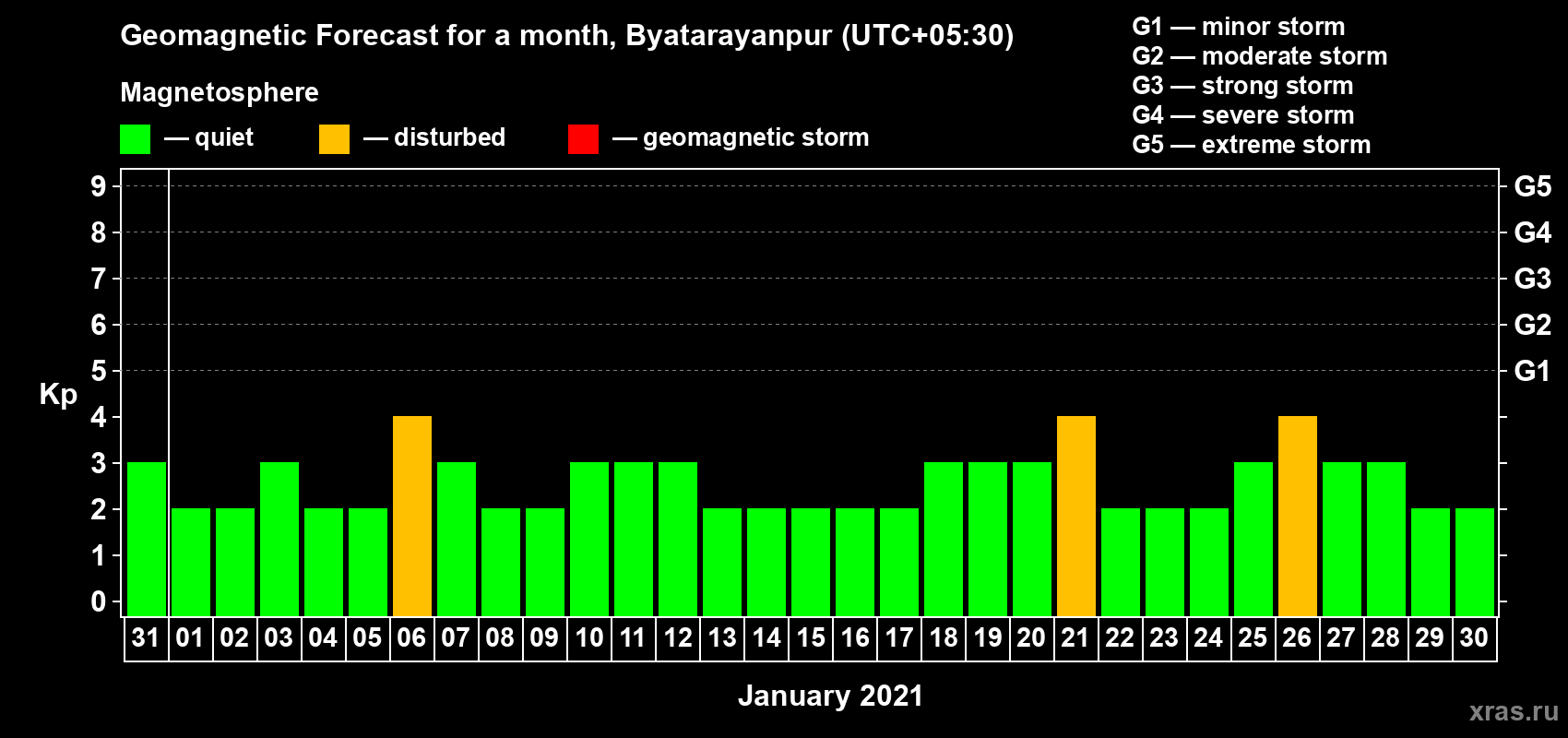Click the date label 01
The height and width of the screenshot is (738, 1568).
click(190, 638)
